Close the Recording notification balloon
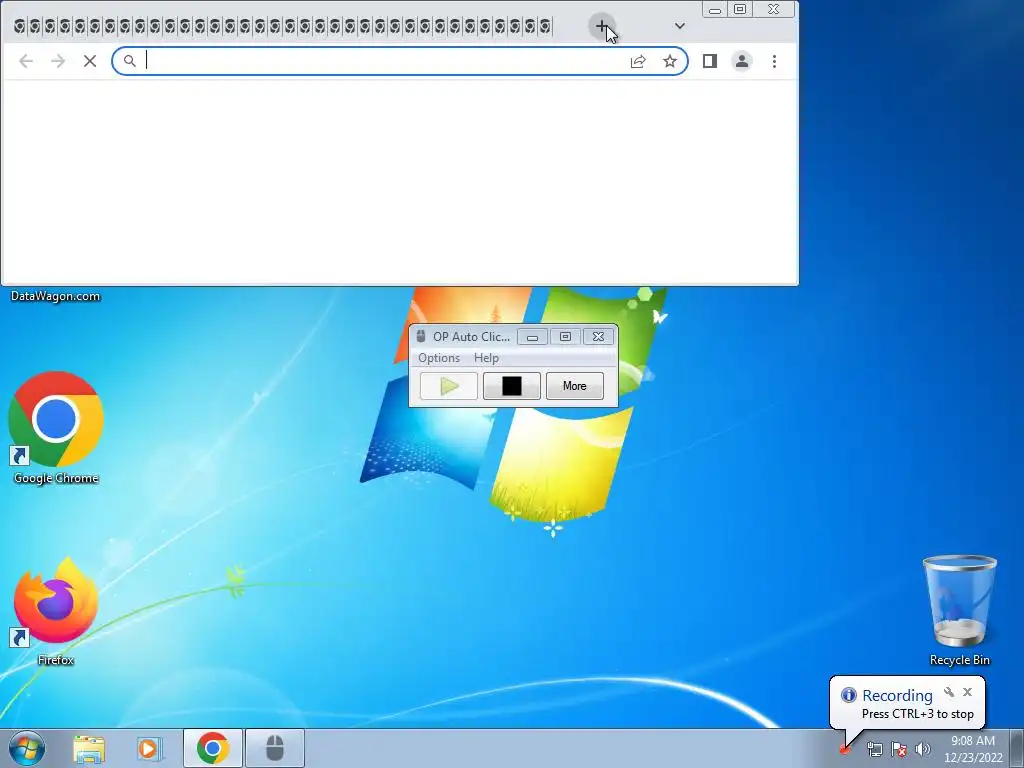1024x768 pixels. [x=967, y=692]
